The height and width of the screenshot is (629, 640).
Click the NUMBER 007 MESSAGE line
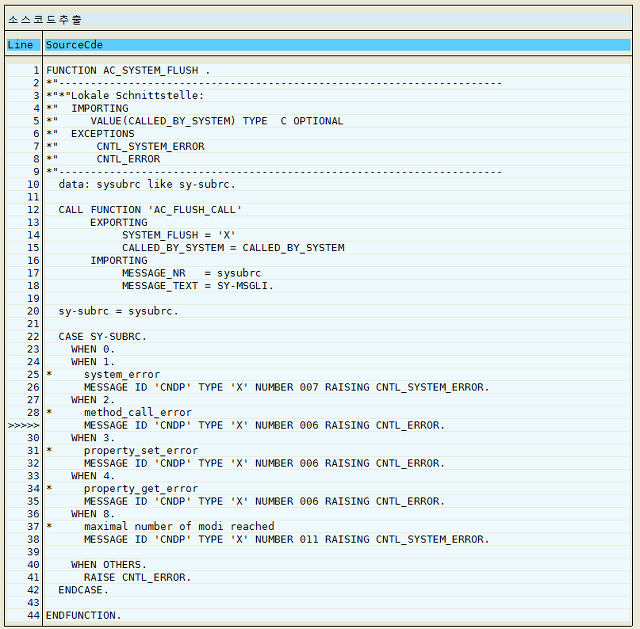tap(287, 387)
